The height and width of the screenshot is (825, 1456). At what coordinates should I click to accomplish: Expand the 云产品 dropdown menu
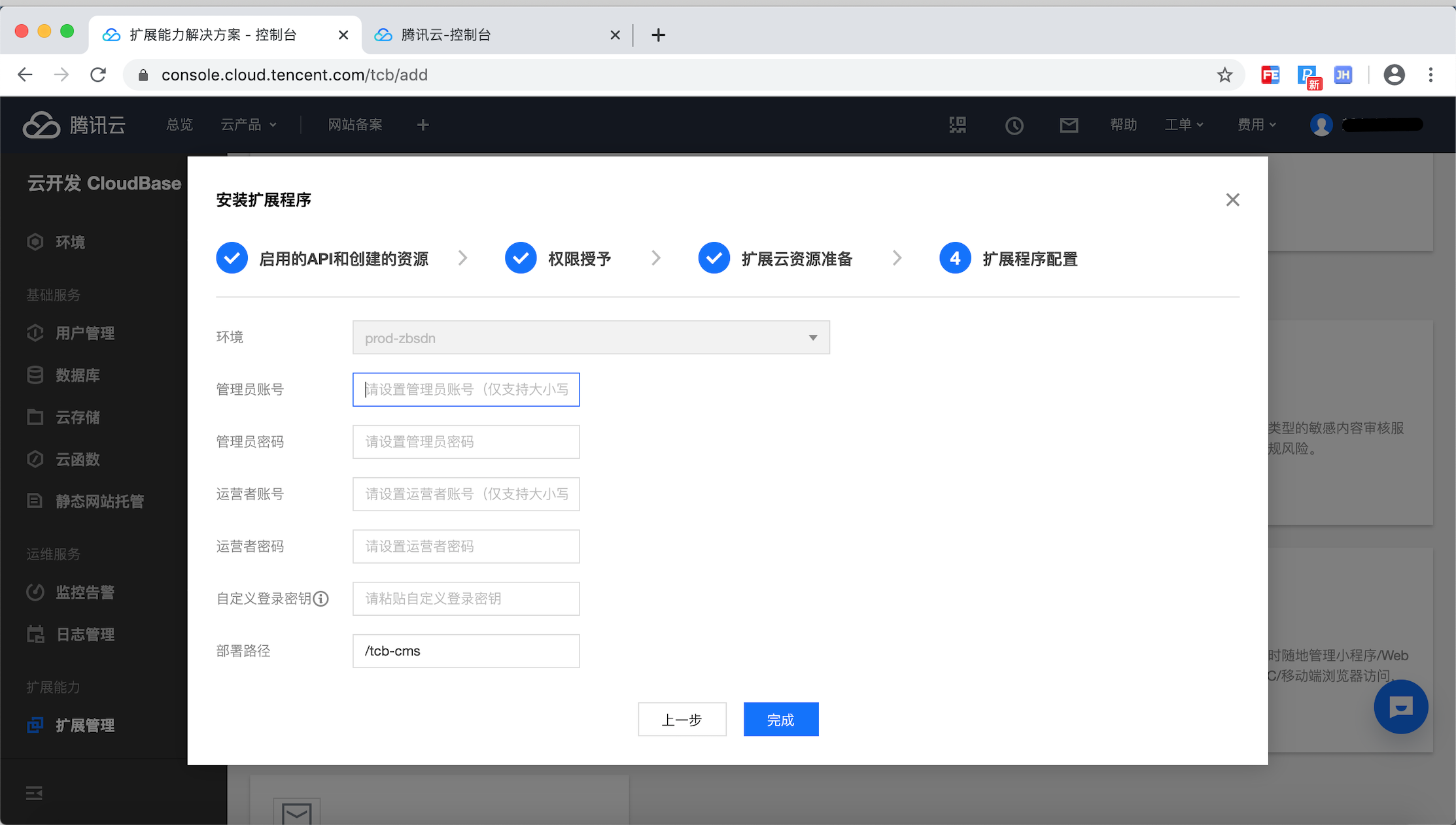pyautogui.click(x=249, y=125)
